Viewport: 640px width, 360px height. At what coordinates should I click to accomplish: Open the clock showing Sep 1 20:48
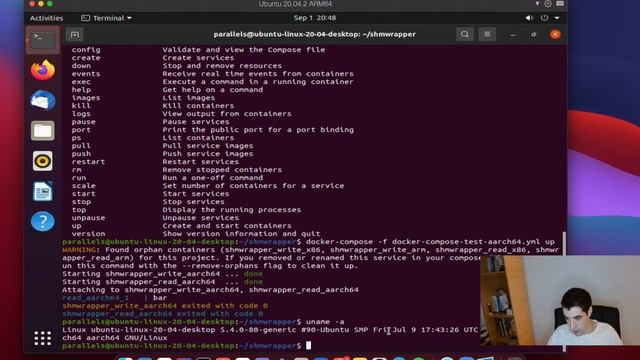point(315,18)
